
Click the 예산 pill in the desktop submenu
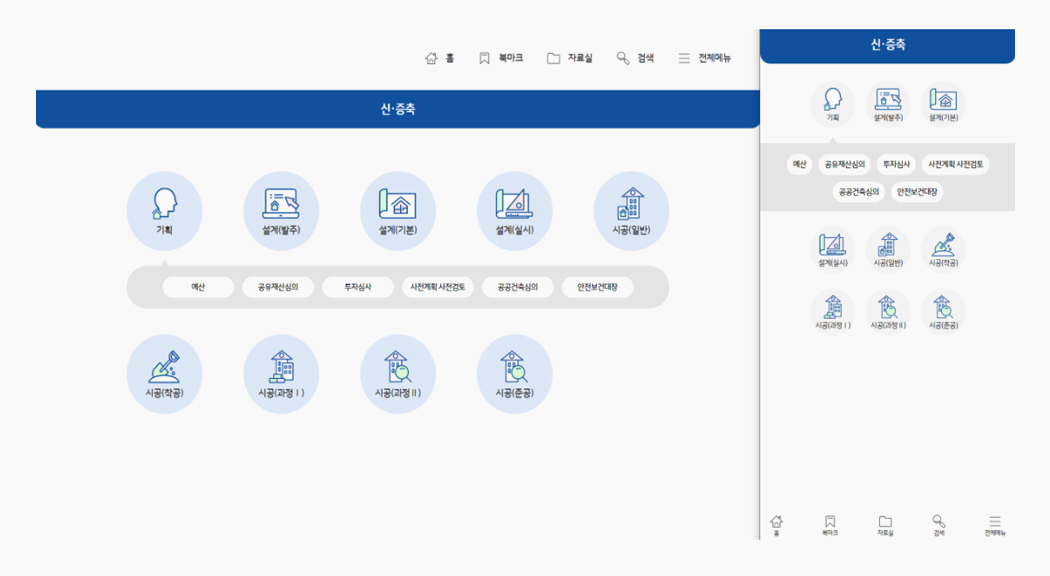tap(198, 287)
